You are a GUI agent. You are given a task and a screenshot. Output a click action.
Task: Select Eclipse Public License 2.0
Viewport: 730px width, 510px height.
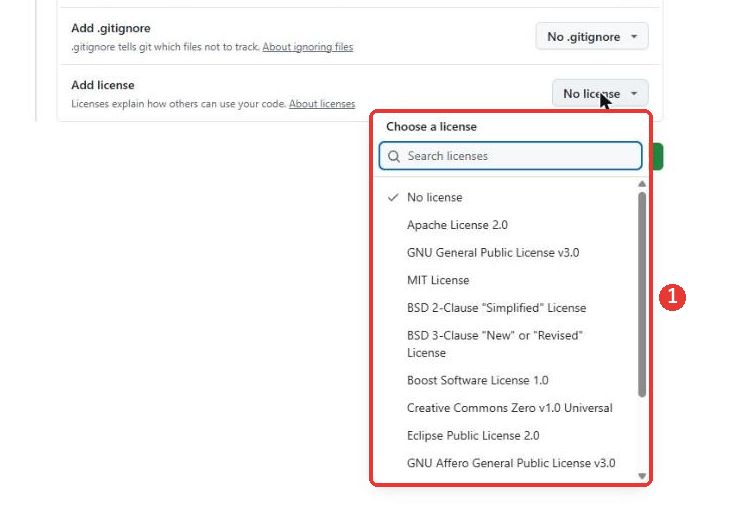pyautogui.click(x=507, y=435)
